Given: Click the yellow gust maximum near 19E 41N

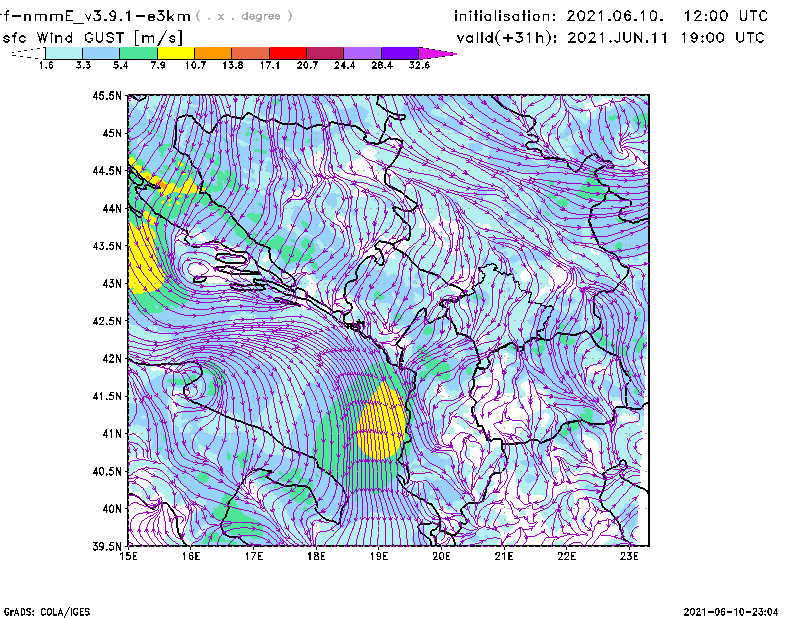Looking at the screenshot, I should point(381,421).
